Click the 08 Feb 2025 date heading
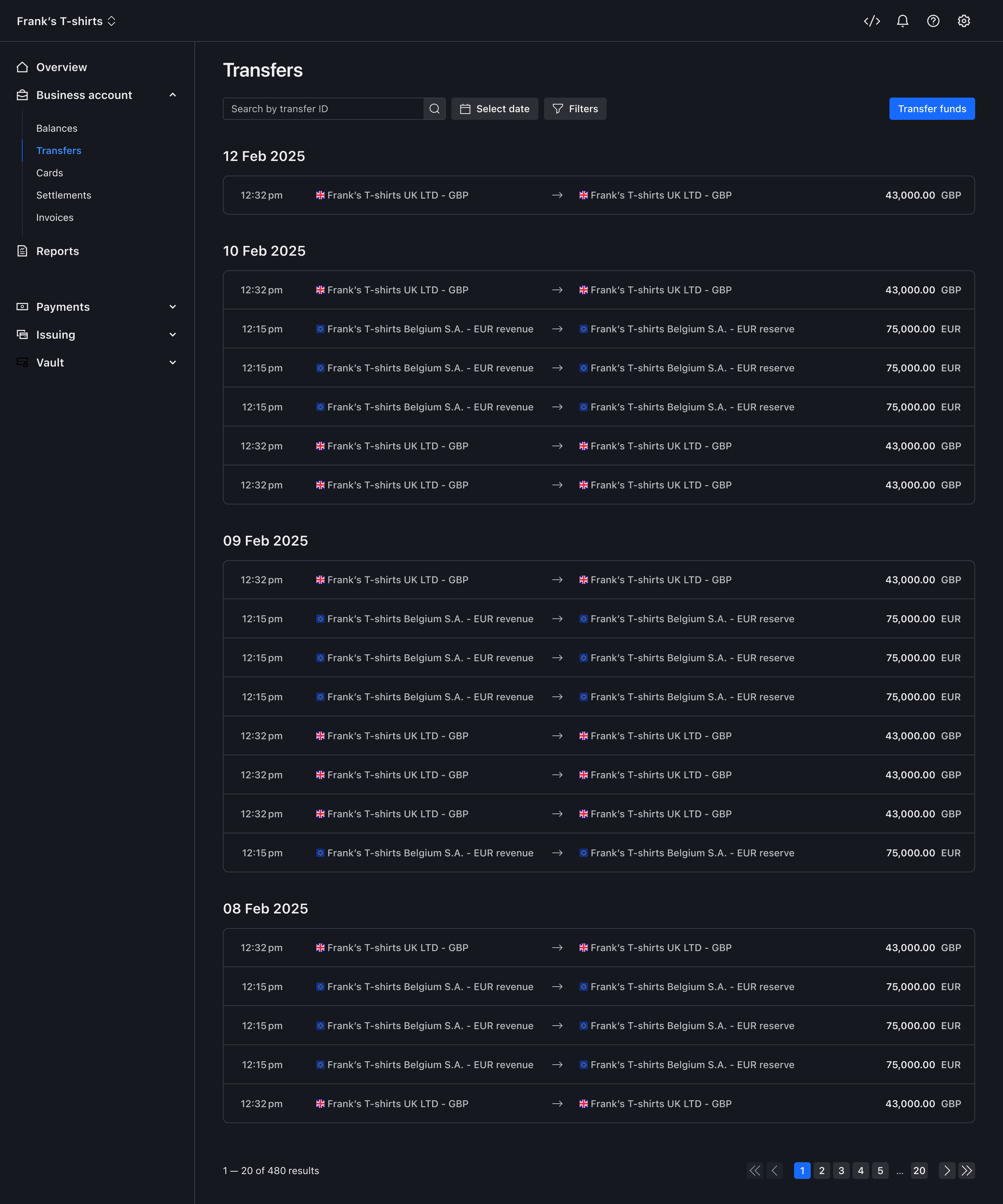The image size is (1003, 1204). (x=265, y=909)
